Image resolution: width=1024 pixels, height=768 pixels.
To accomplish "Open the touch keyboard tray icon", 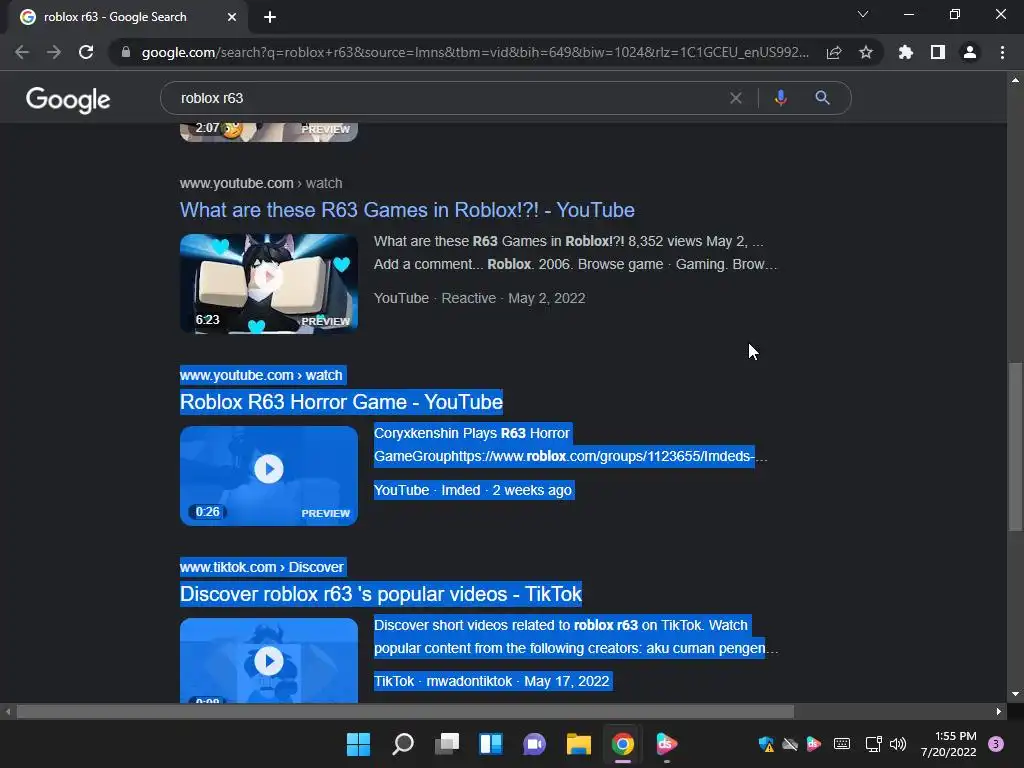I will [x=842, y=744].
